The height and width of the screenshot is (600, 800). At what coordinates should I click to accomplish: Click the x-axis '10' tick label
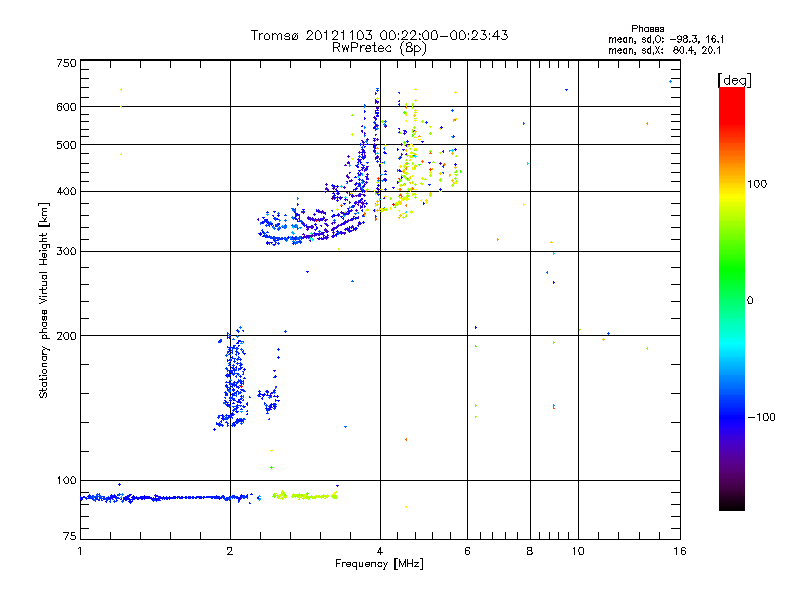(578, 551)
